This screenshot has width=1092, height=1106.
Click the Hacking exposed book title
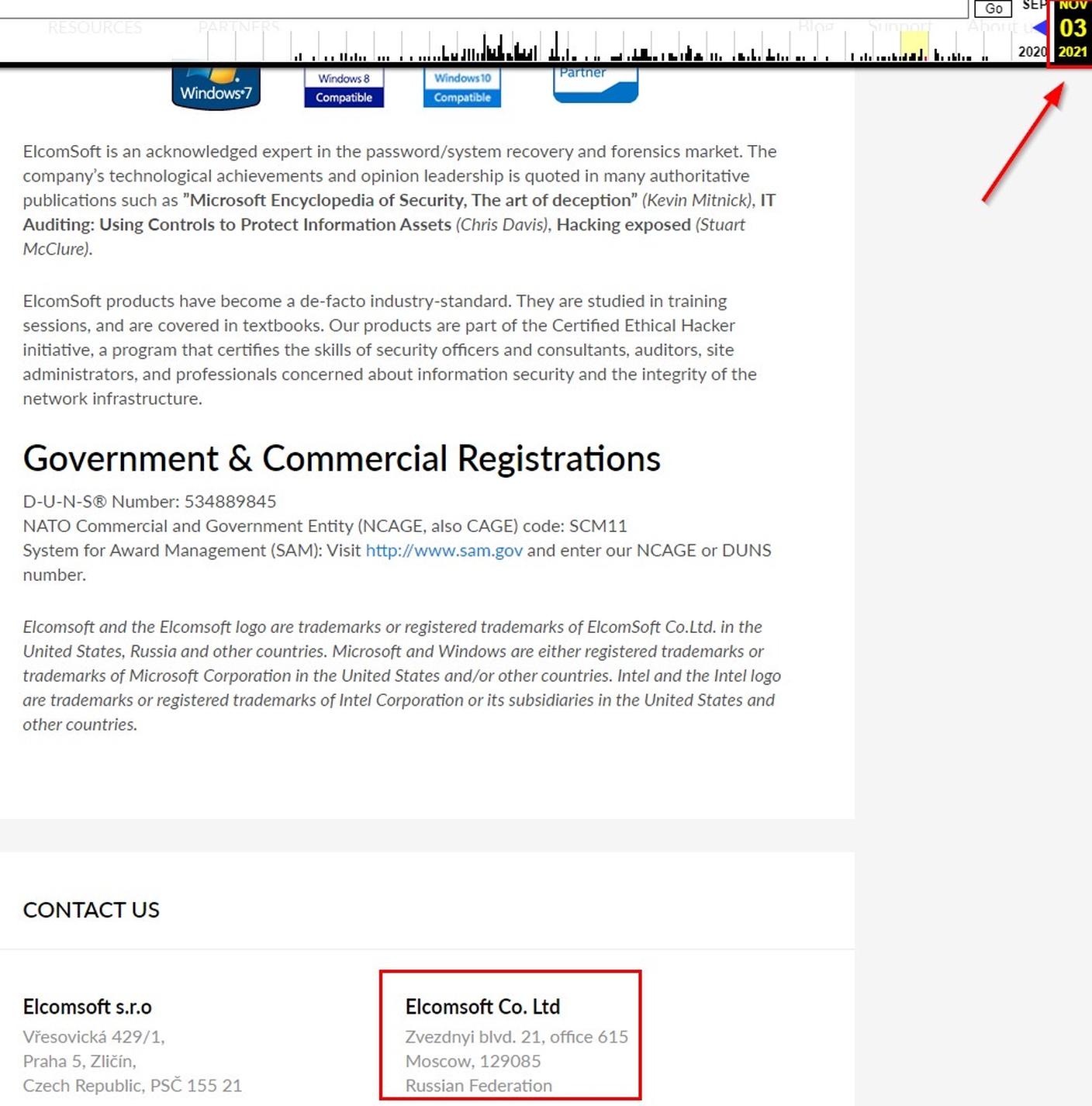624,224
